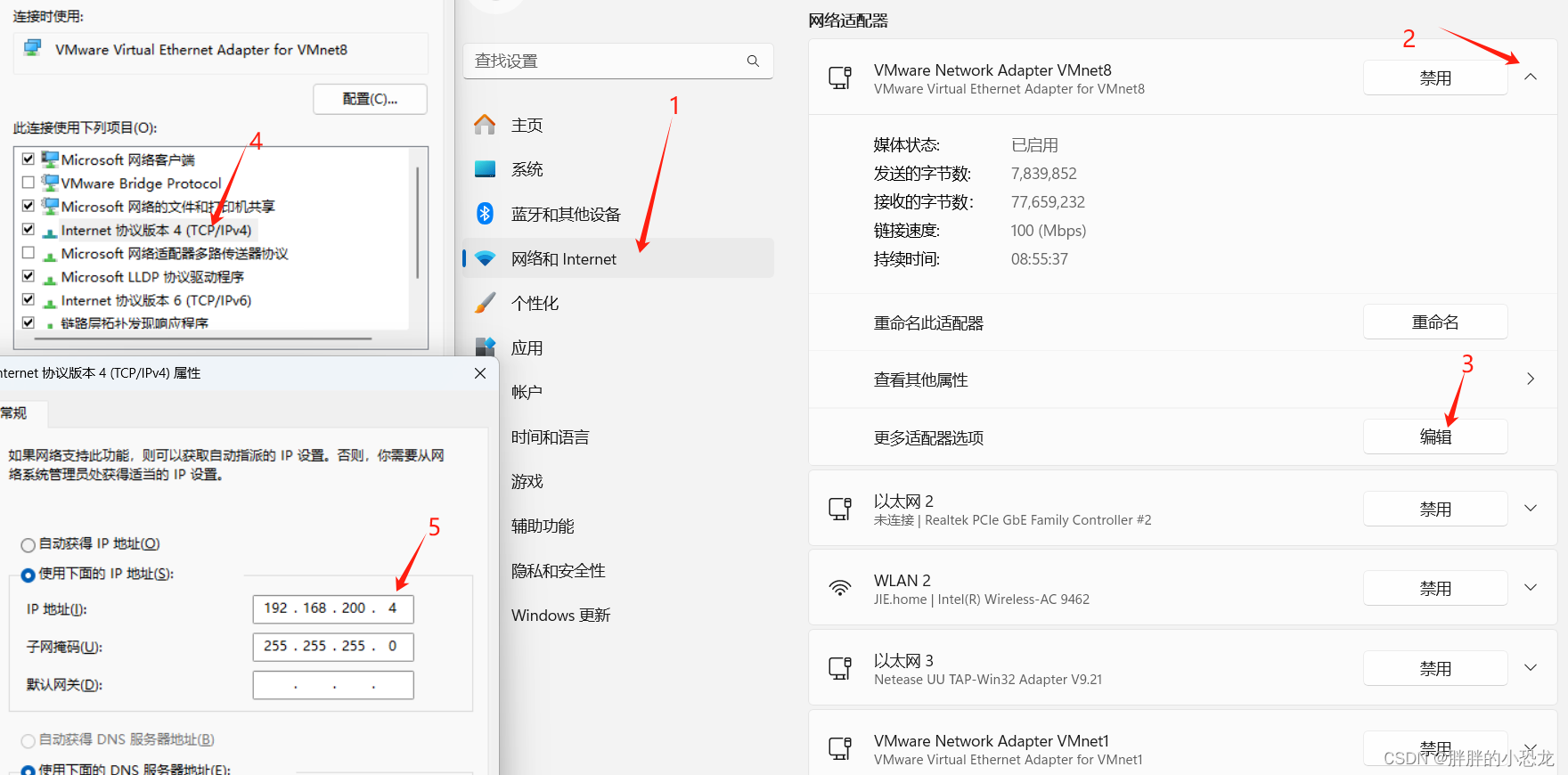Toggle Microsoft LLDP 协议驱动程序 checkbox
Image resolution: width=1568 pixels, height=775 pixels.
29,275
